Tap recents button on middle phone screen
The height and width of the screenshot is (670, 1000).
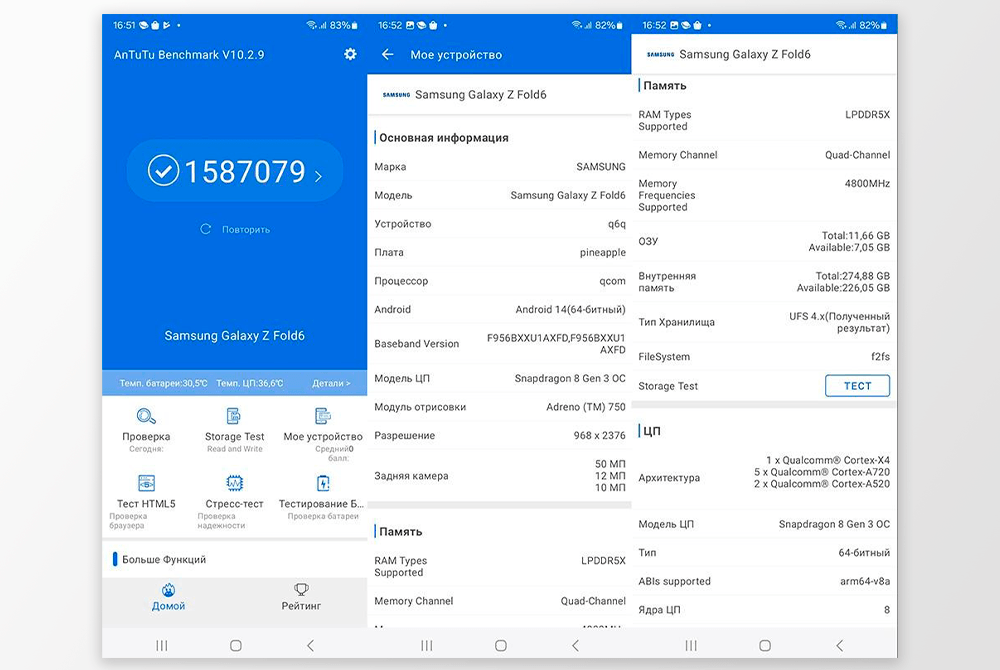pyautogui.click(x=427, y=646)
